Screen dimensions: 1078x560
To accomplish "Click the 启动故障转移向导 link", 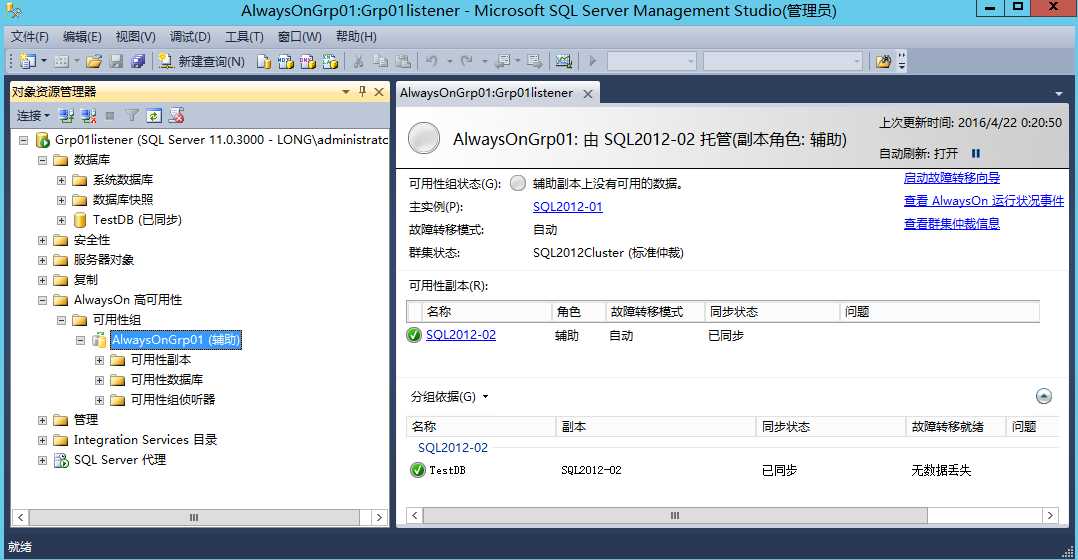I will [952, 177].
